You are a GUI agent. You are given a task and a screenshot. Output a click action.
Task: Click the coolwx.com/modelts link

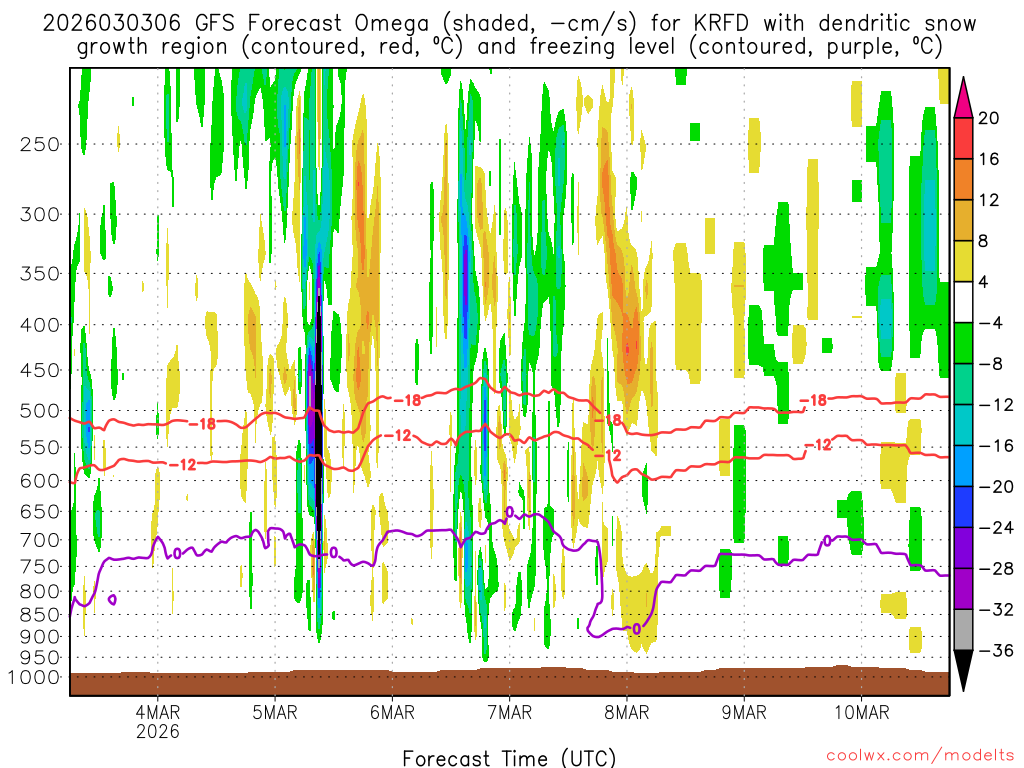click(920, 756)
